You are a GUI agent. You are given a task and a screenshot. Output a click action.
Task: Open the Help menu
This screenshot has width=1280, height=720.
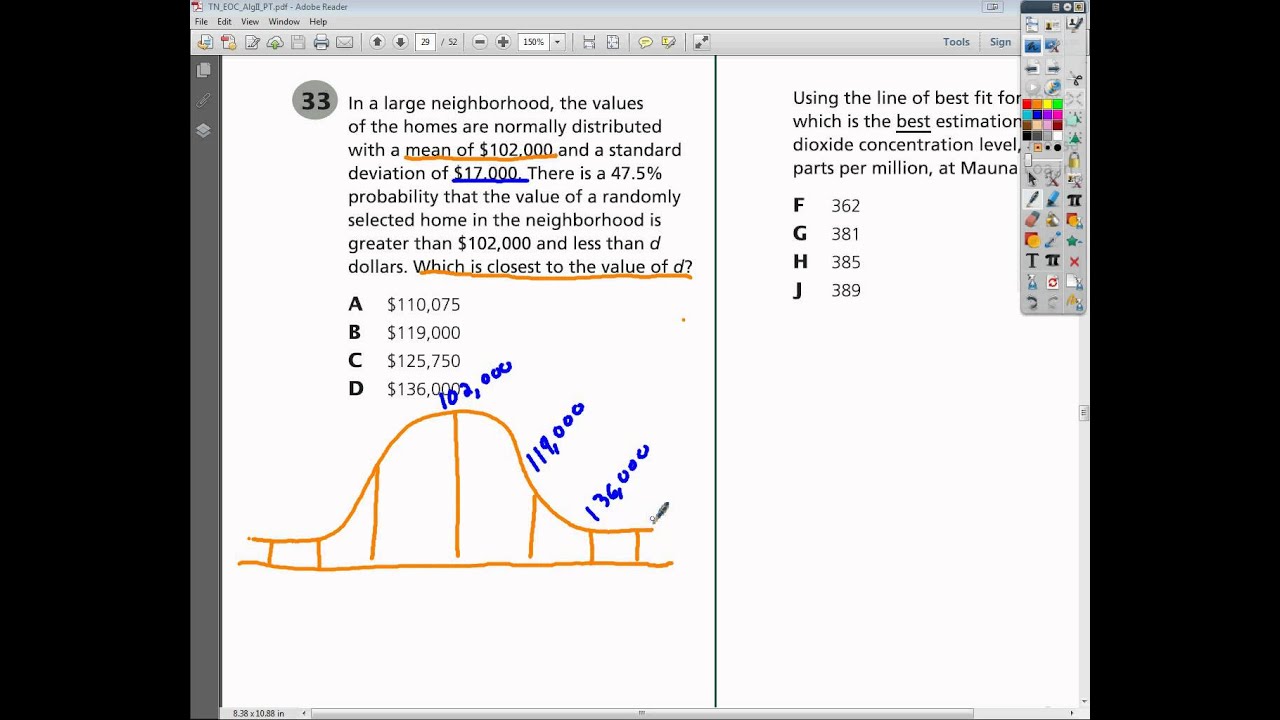pyautogui.click(x=318, y=21)
